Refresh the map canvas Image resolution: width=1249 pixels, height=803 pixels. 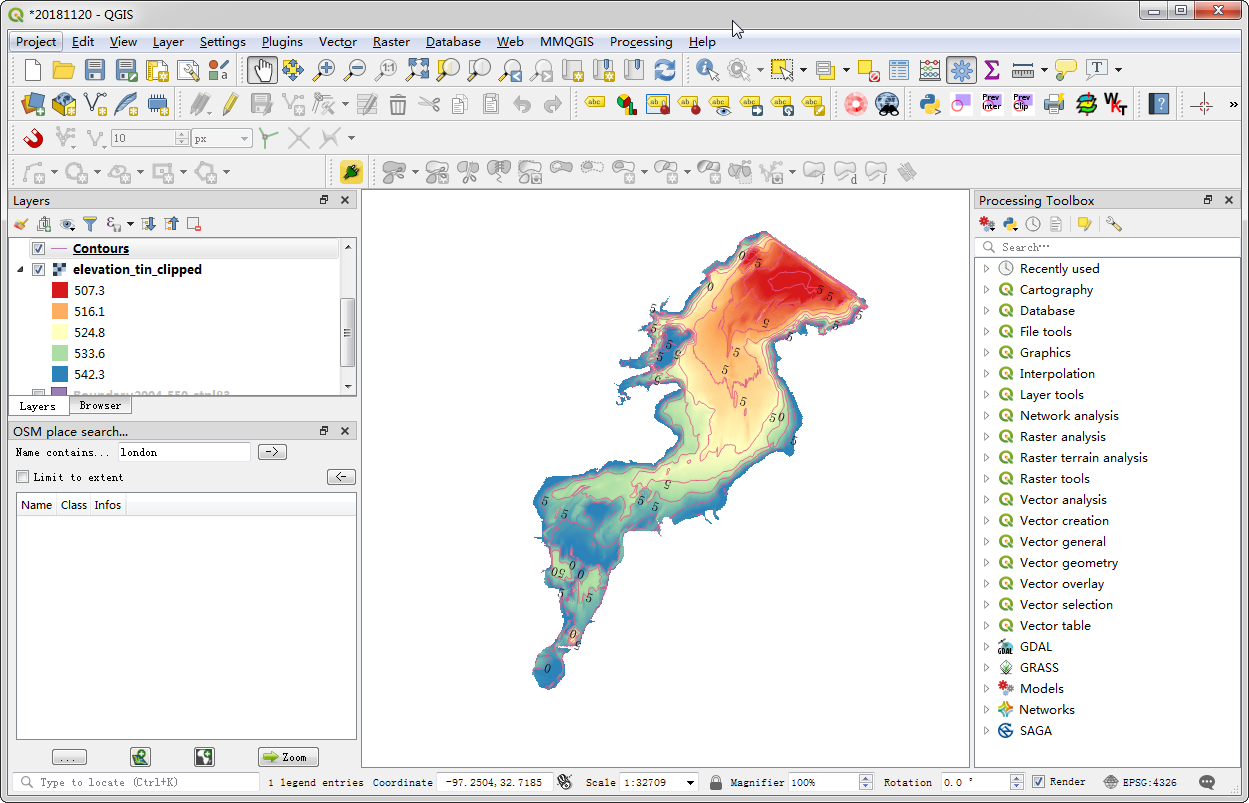(665, 69)
